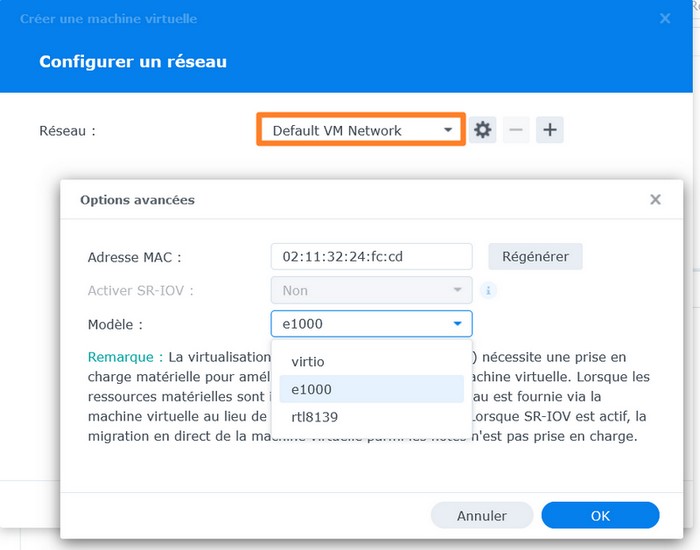Confirm with the OK button
This screenshot has width=700, height=550.
[600, 516]
